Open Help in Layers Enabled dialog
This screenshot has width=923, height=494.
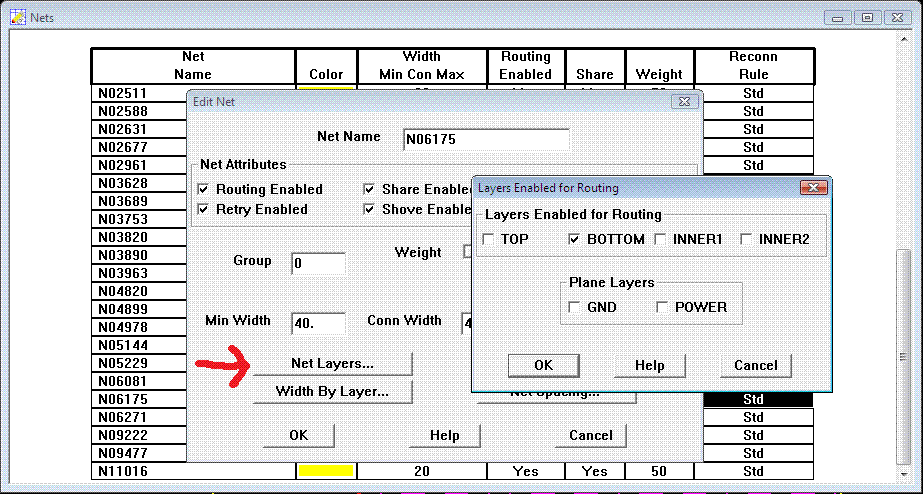(x=649, y=366)
